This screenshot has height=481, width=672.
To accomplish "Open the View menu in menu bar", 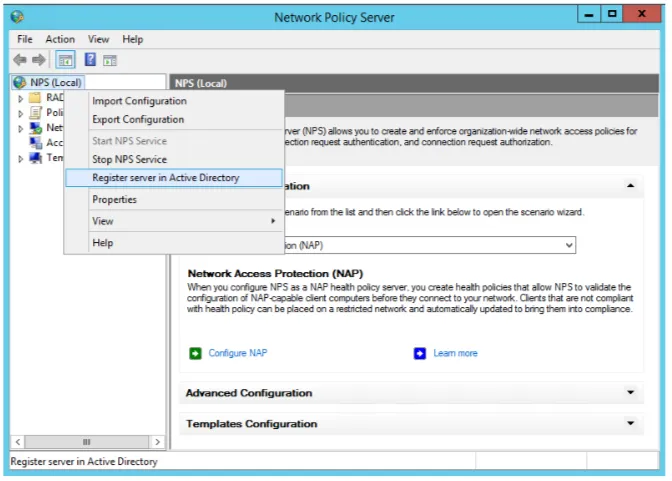I will tap(99, 39).
